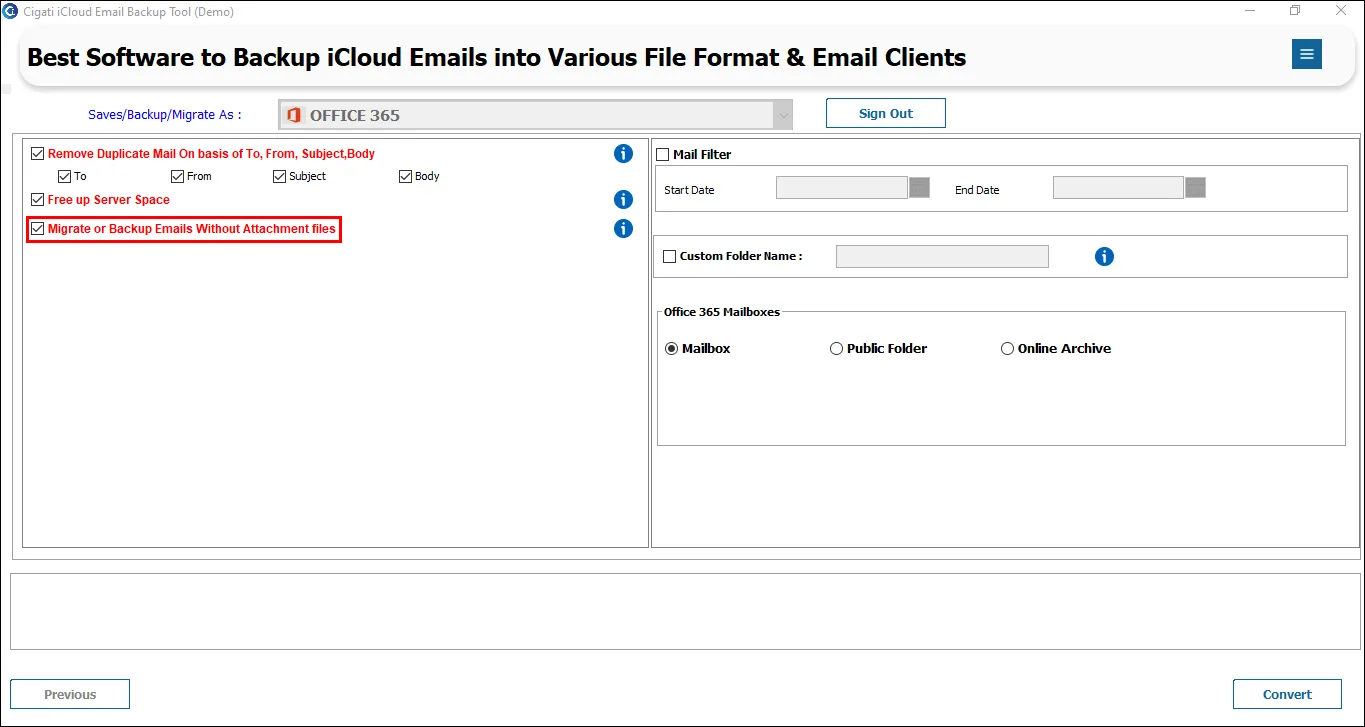Click the Convert button

coord(1287,694)
